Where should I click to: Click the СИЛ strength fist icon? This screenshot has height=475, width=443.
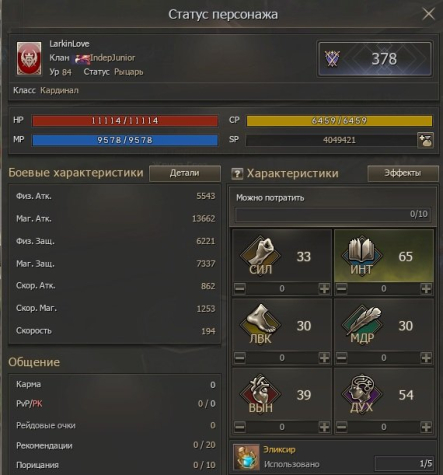[260, 254]
